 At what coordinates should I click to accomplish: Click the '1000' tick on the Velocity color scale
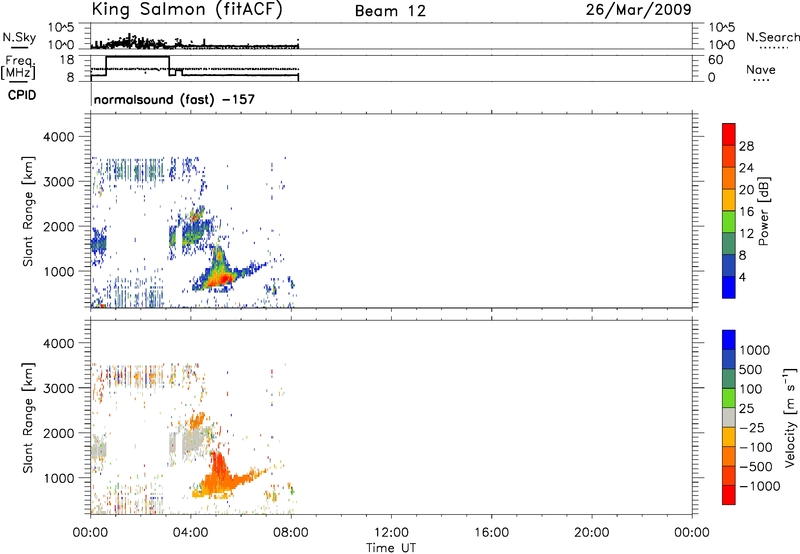click(755, 350)
